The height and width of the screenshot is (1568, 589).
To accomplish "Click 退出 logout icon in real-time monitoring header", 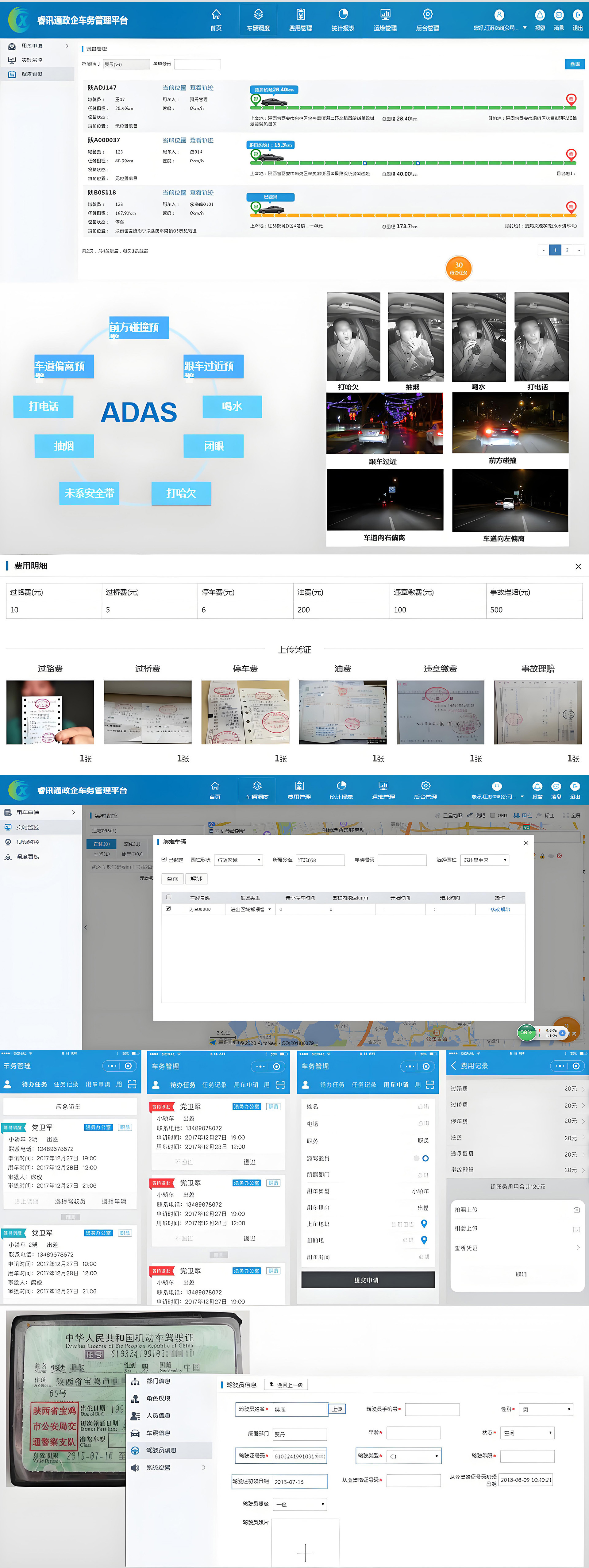I will 575,786.
